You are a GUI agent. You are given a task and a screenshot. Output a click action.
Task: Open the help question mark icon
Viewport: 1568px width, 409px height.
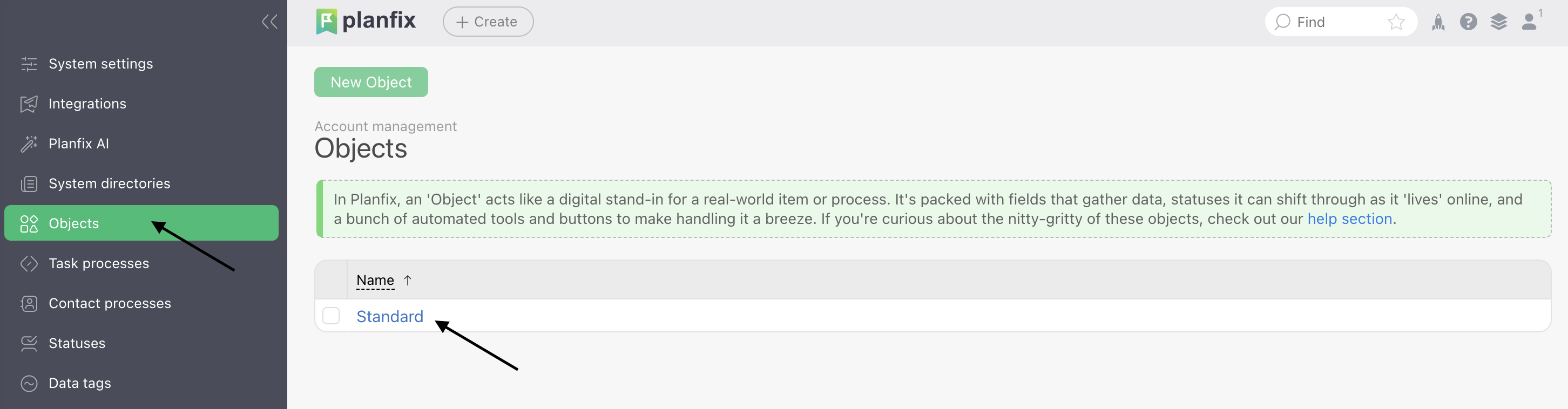[1468, 23]
